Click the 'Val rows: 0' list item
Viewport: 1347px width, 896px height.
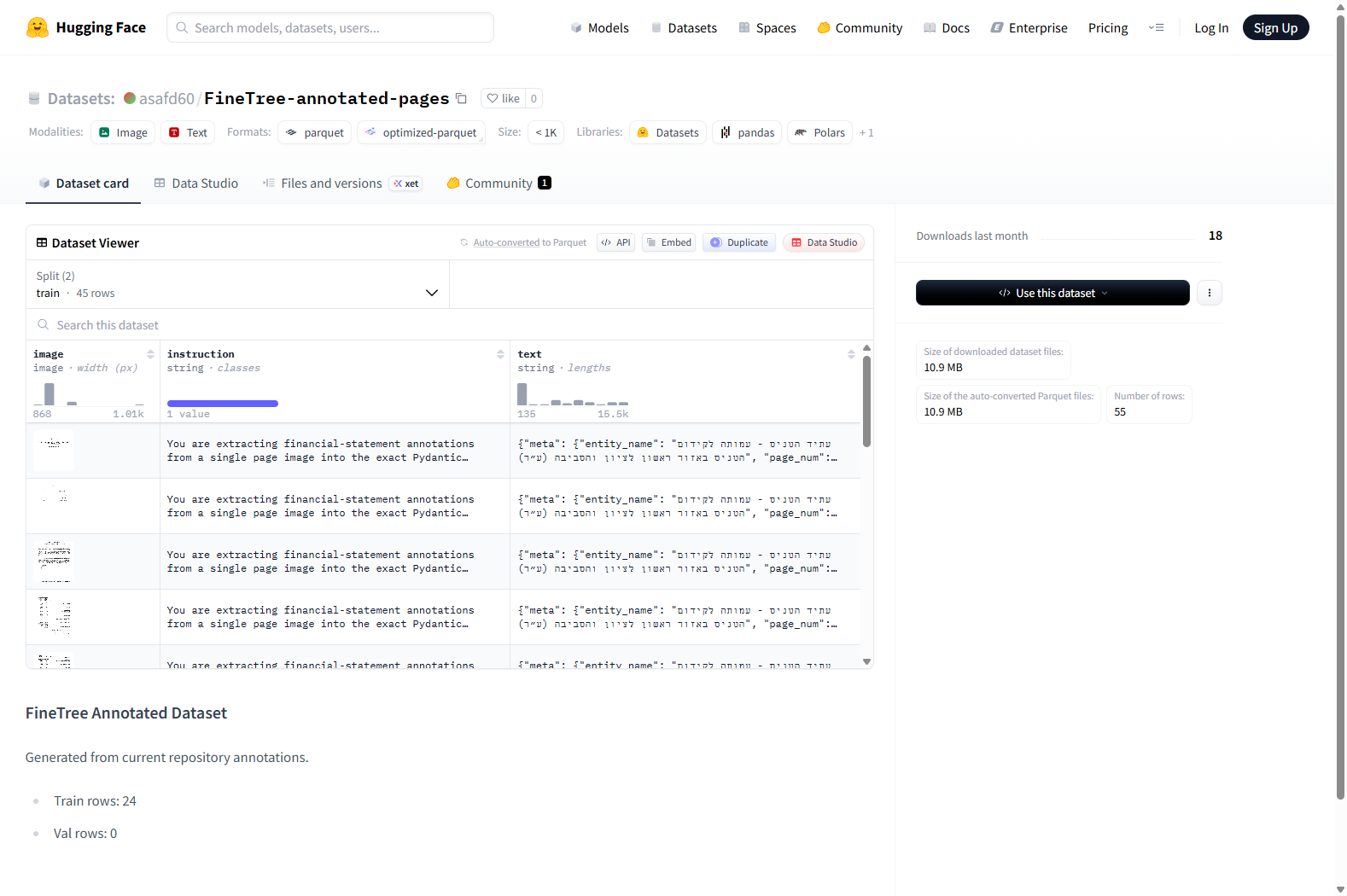tap(85, 833)
